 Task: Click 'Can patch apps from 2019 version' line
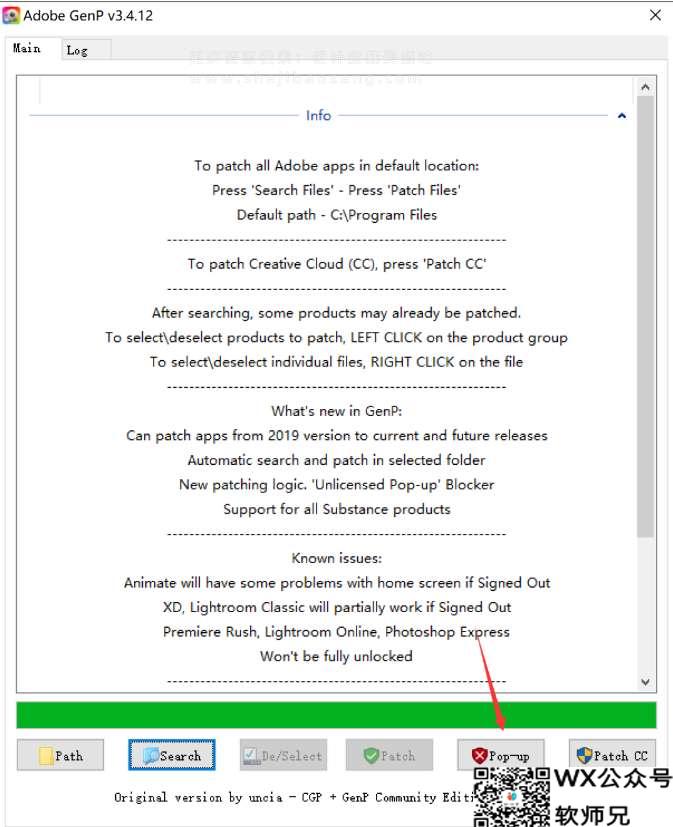pos(336,436)
